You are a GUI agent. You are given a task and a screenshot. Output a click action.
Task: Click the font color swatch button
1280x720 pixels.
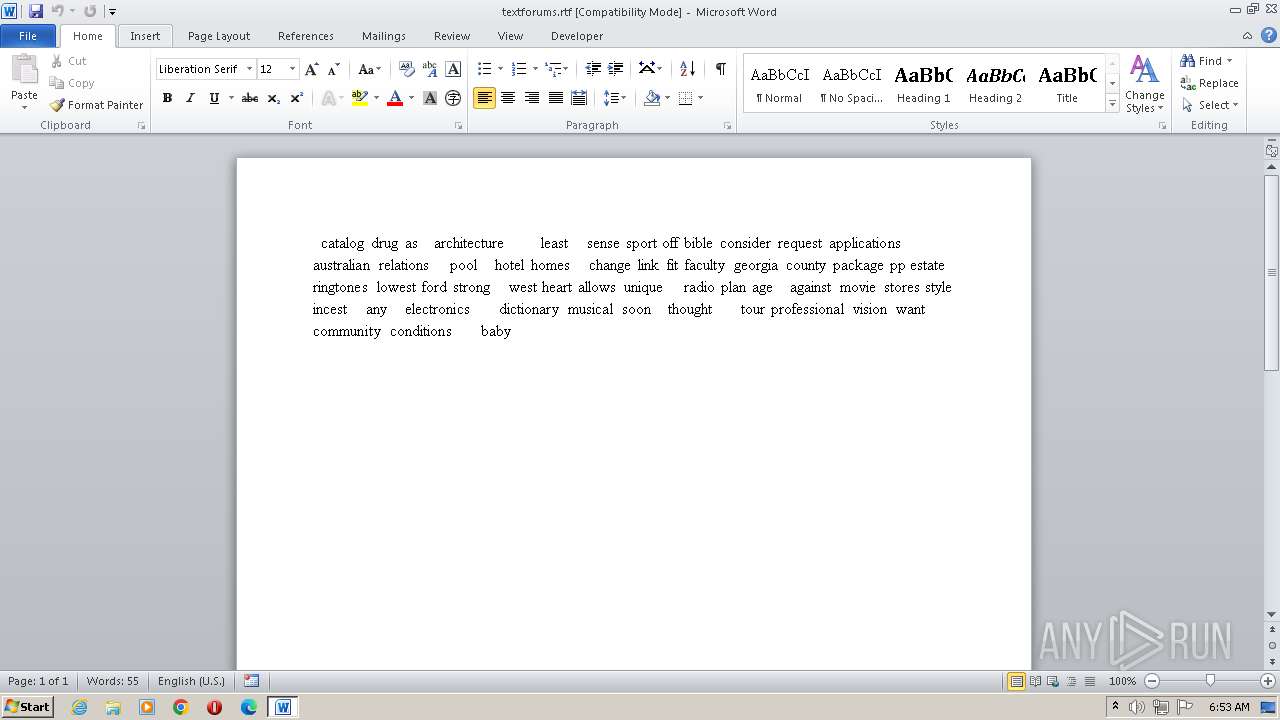tap(395, 98)
